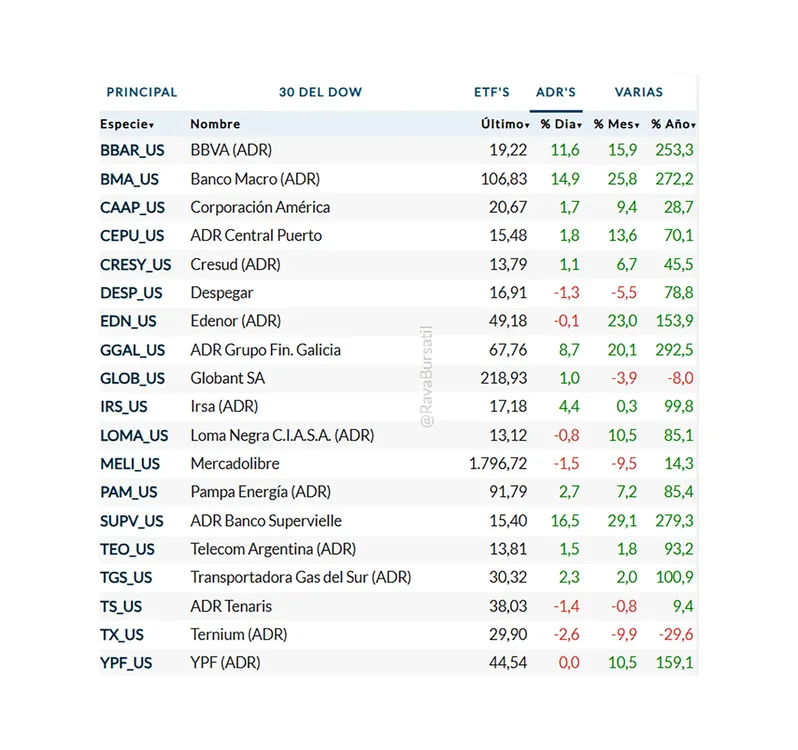Screen dimensions: 798x750
Task: Sort by Último price column
Action: pyautogui.click(x=505, y=124)
